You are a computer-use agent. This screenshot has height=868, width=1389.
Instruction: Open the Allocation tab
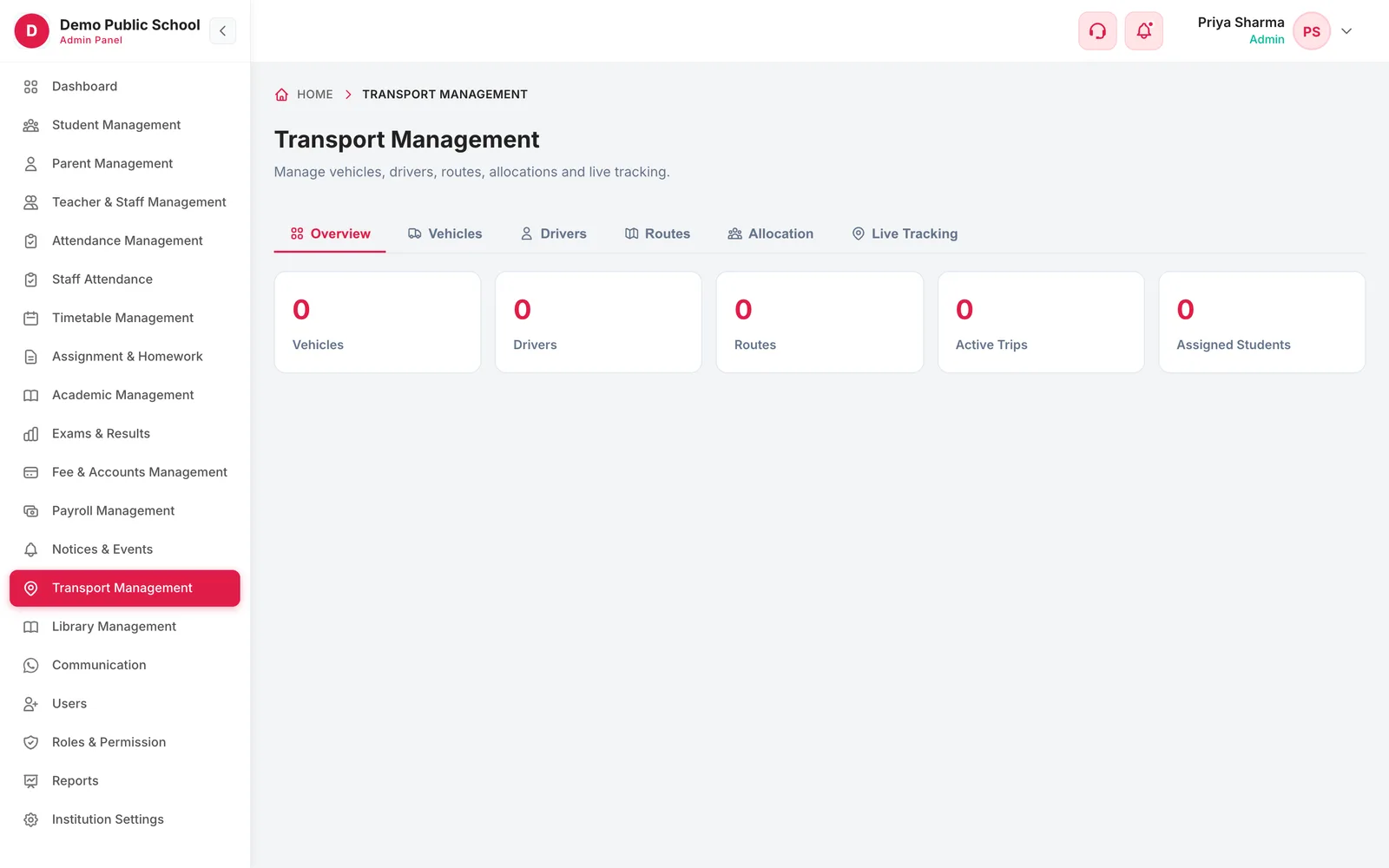[x=770, y=233]
